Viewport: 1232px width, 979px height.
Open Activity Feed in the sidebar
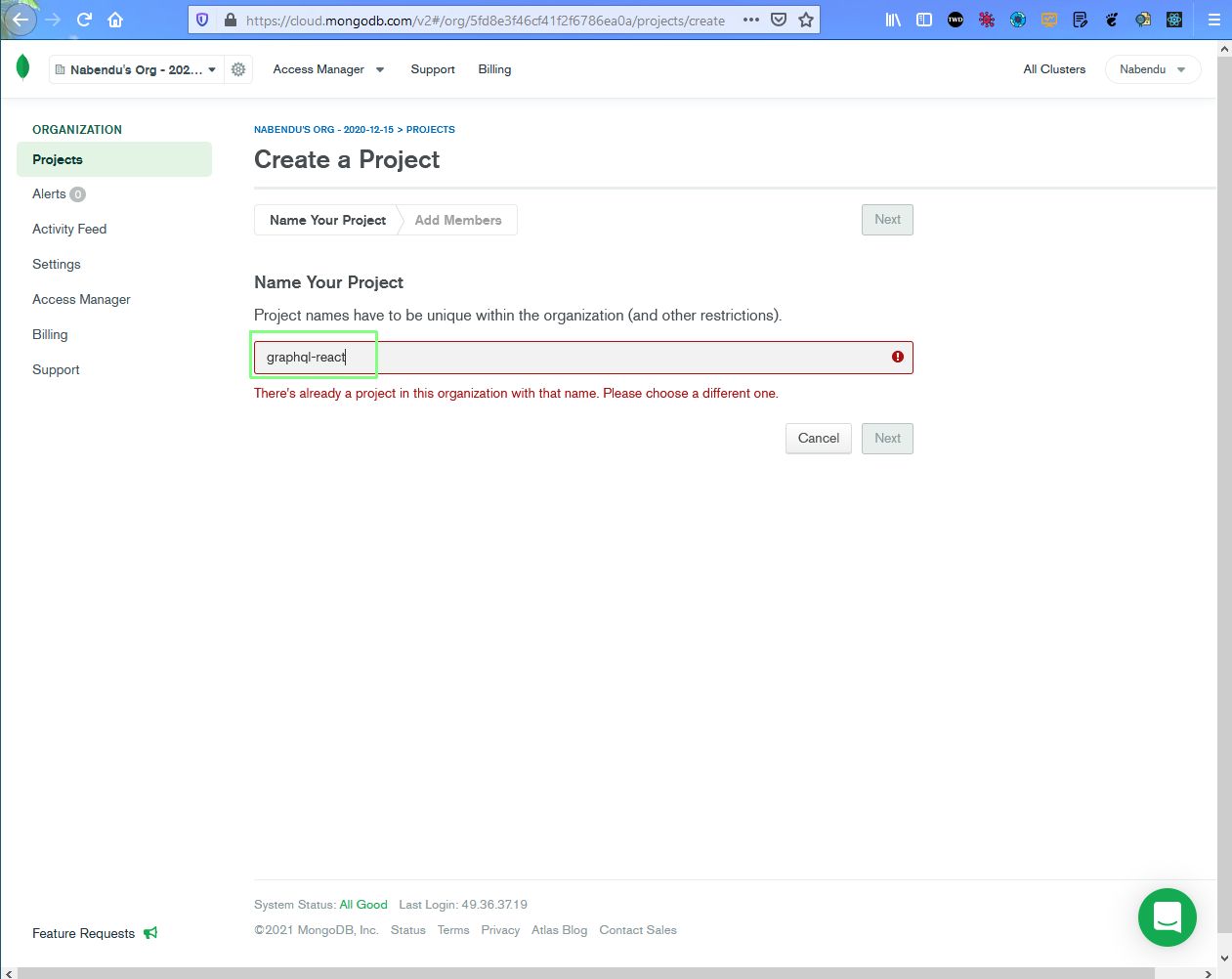click(69, 229)
